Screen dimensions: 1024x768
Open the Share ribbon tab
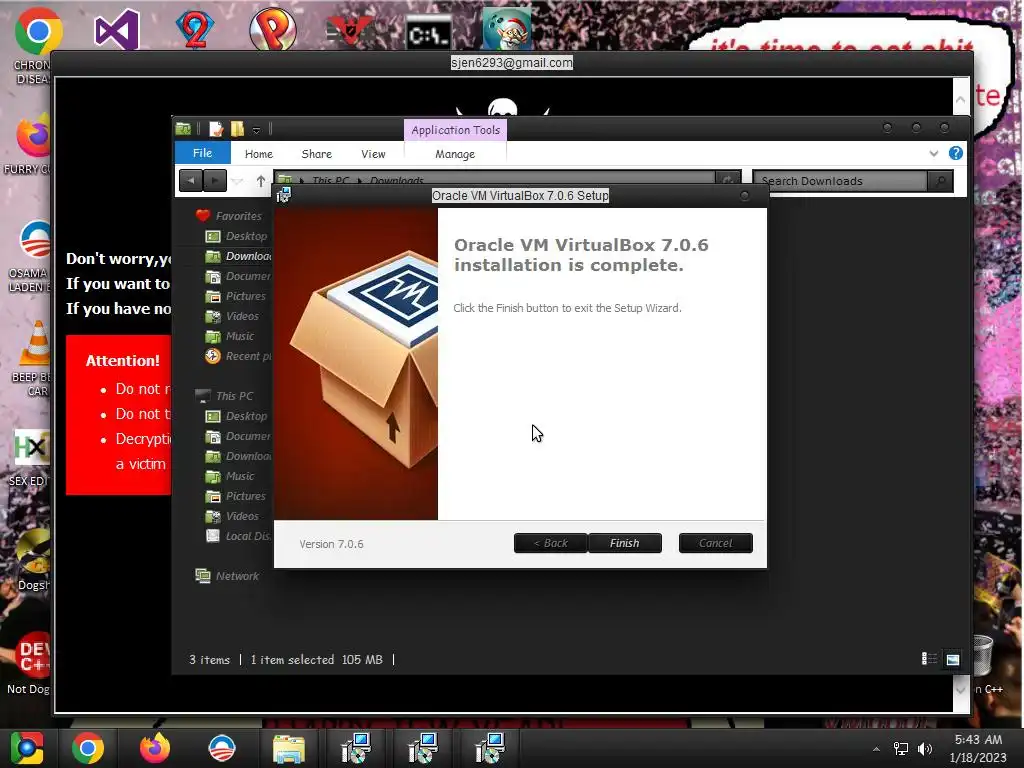(317, 154)
